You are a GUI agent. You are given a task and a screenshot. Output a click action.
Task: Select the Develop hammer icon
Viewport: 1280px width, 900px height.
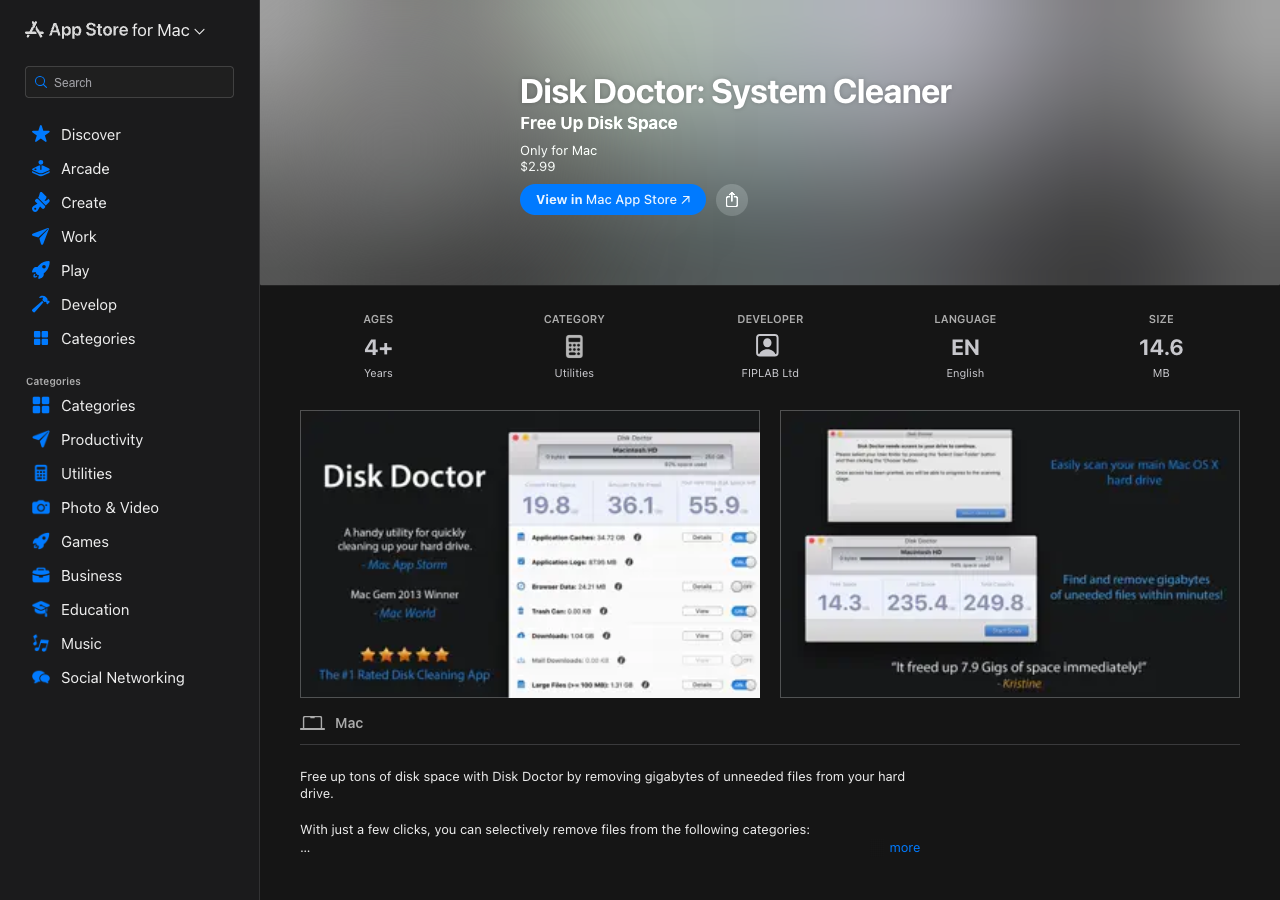tap(40, 304)
